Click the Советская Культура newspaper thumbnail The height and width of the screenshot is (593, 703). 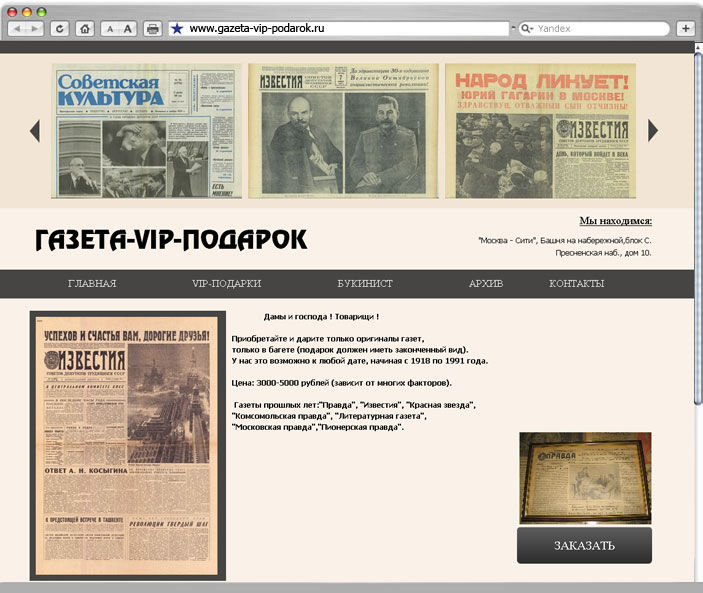pos(146,131)
